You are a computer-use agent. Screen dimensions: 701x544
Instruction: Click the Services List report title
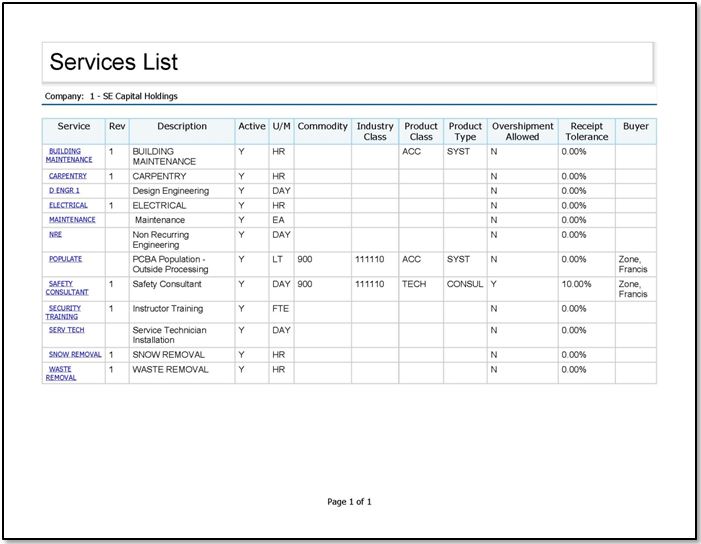click(x=114, y=62)
